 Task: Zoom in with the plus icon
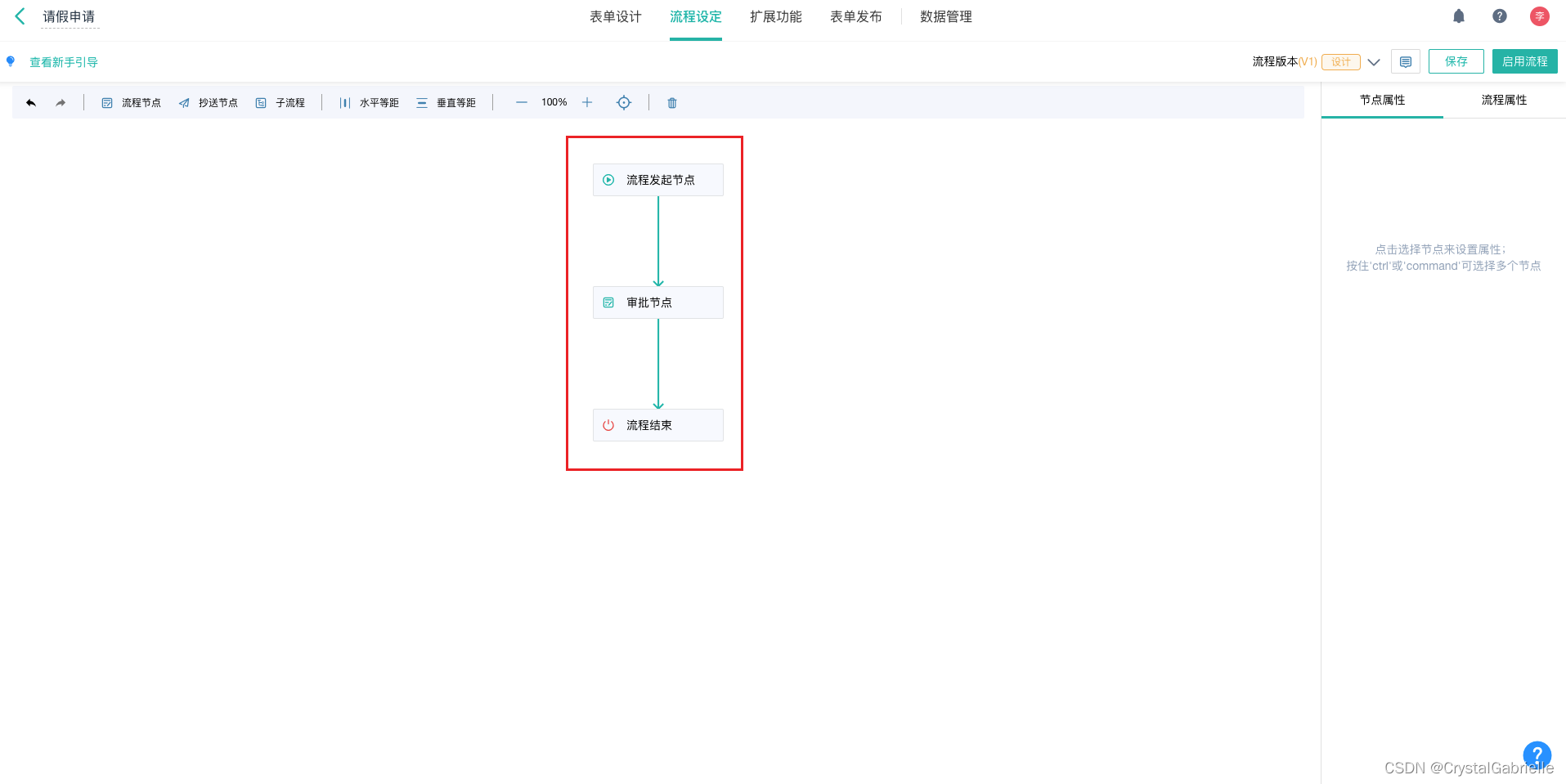click(587, 102)
